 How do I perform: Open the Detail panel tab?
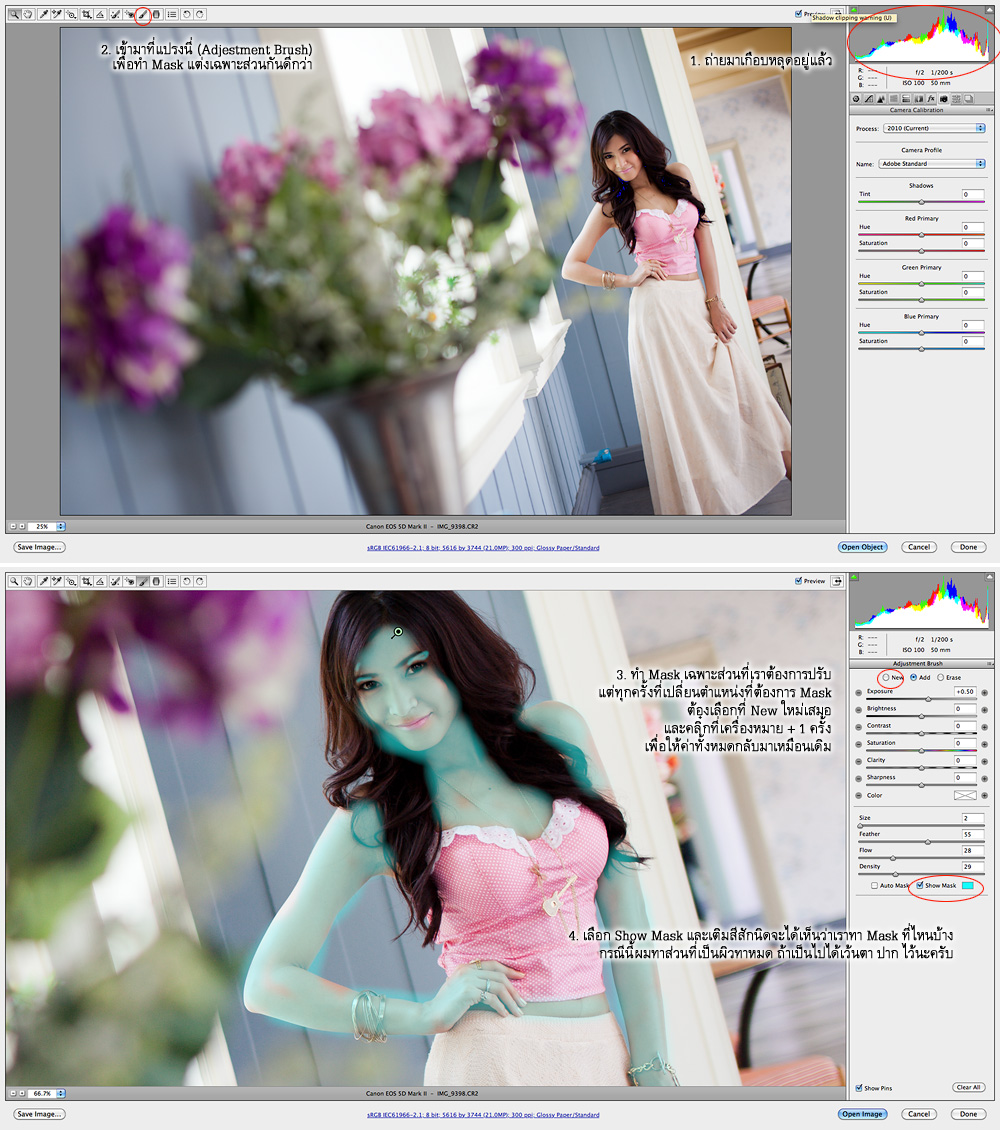click(x=881, y=99)
